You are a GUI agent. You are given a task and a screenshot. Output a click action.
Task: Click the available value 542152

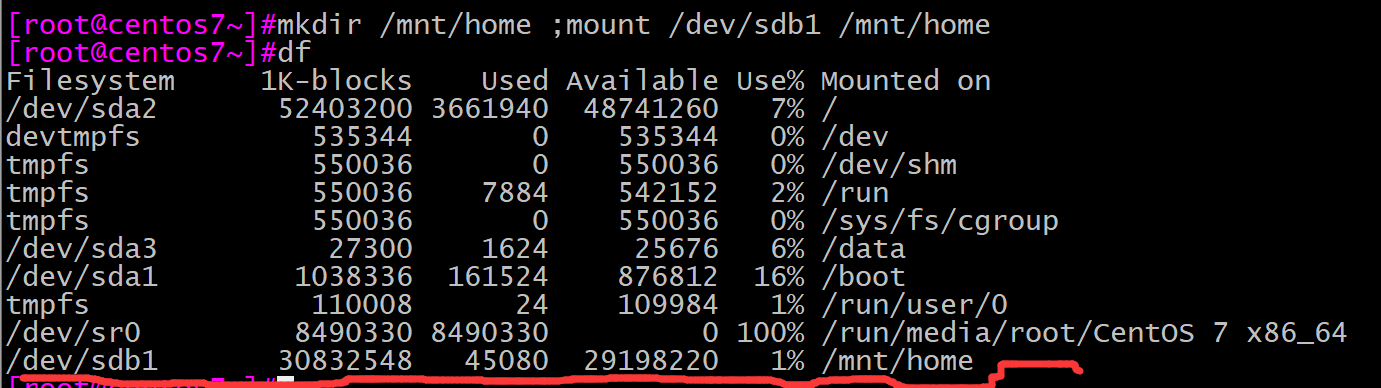coord(668,192)
